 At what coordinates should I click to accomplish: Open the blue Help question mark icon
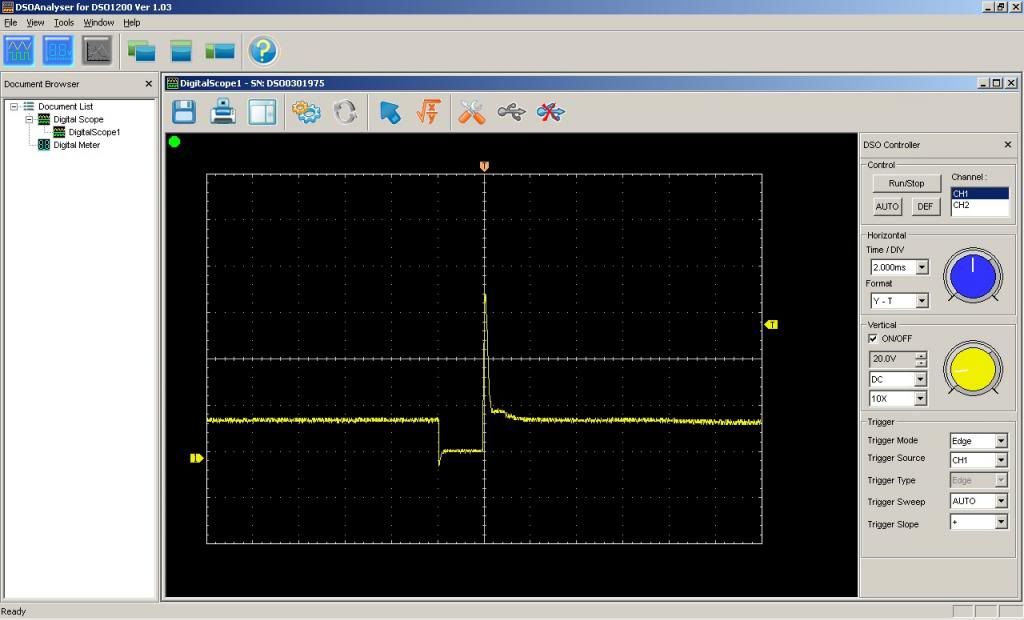coord(263,50)
